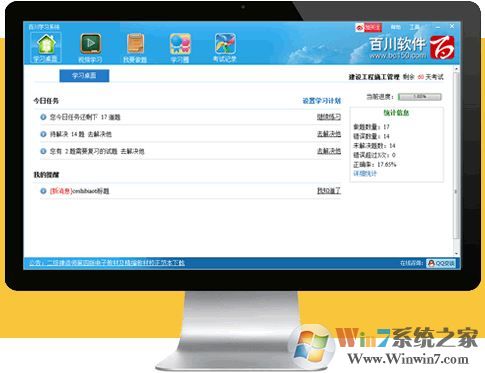The height and width of the screenshot is (373, 485).
Task: Select the 学习桌面 tab
Action: (x=84, y=76)
